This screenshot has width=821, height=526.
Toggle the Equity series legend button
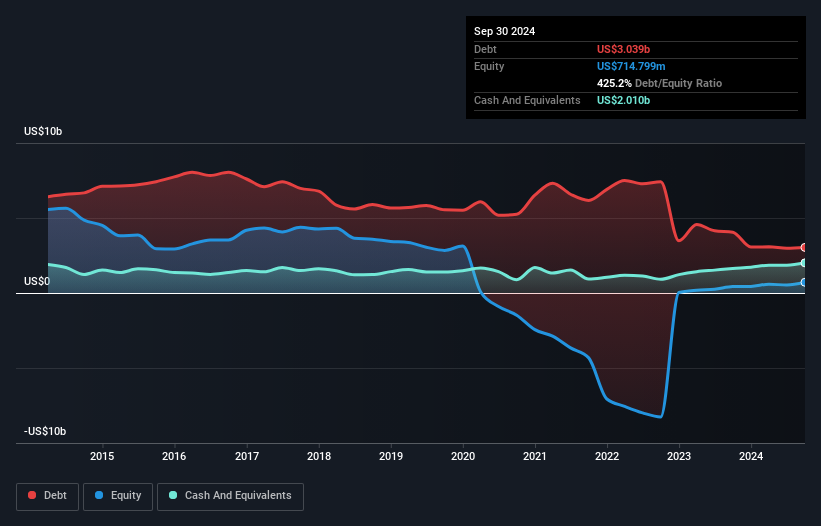point(118,496)
